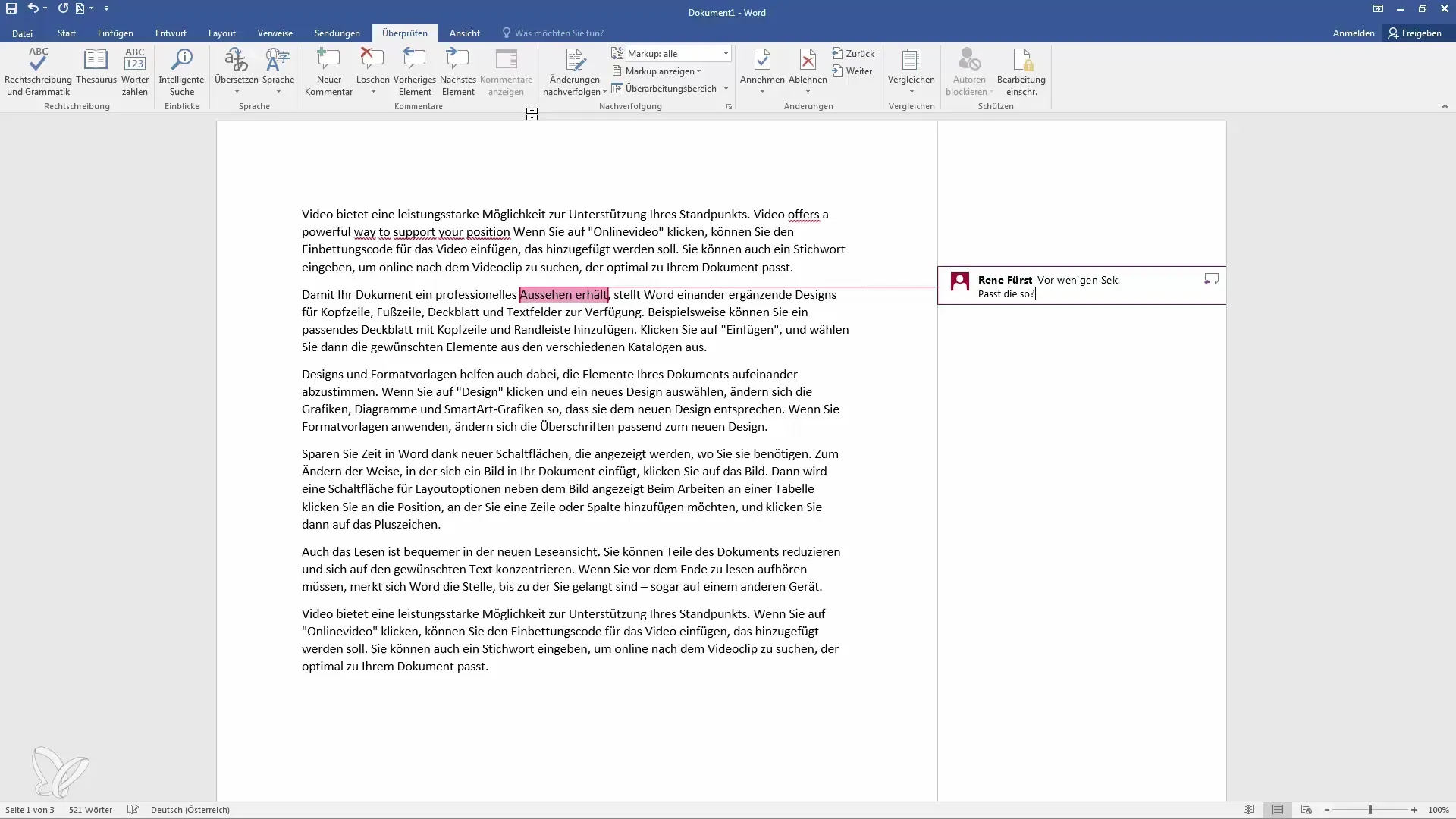Click Deutsch (Österreich) language indicator
Viewport: 1456px width, 819px height.
point(190,810)
